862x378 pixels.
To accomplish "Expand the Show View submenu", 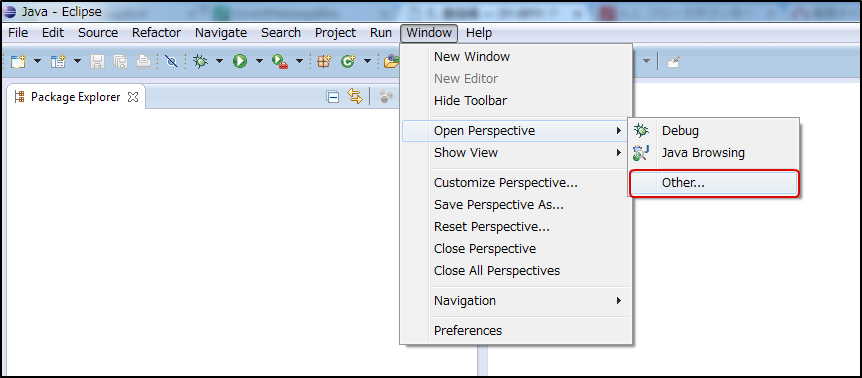I will click(x=516, y=153).
